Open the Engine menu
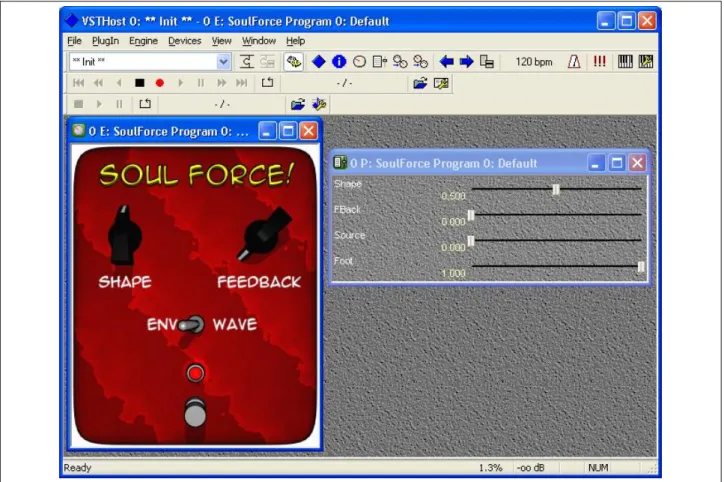 143,41
